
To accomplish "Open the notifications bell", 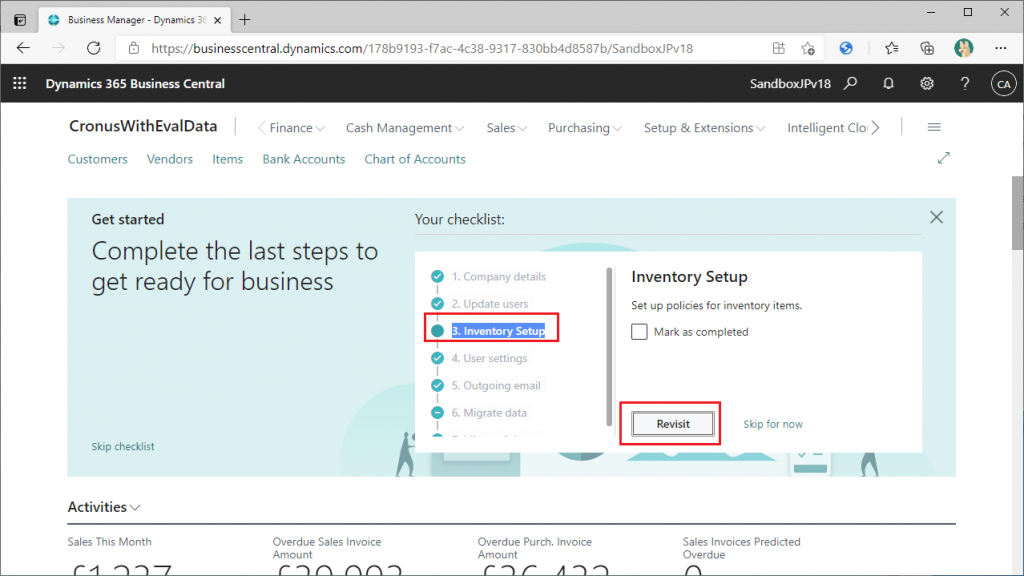I will pos(888,84).
